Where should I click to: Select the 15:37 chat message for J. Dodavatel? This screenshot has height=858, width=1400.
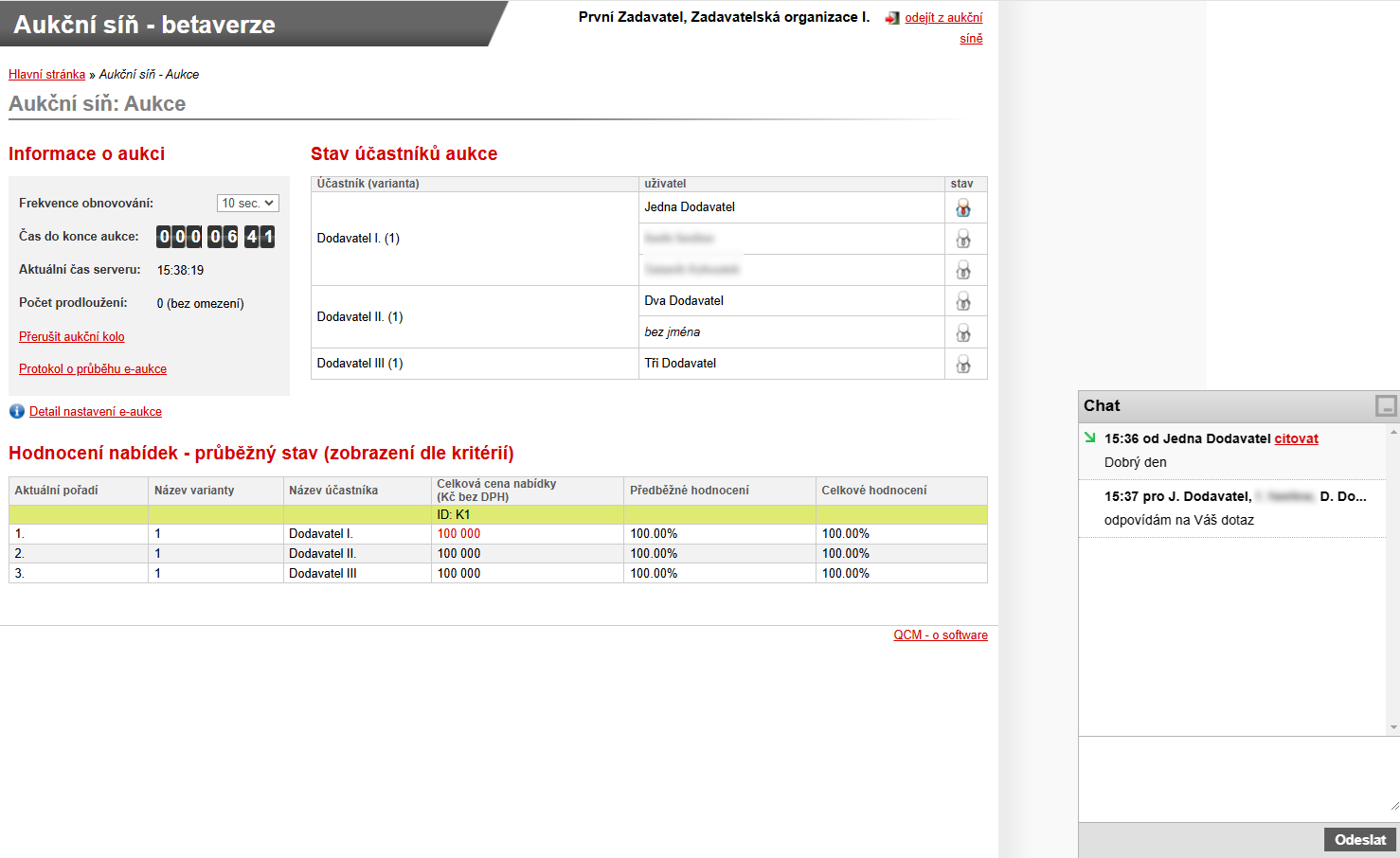coord(1231,509)
